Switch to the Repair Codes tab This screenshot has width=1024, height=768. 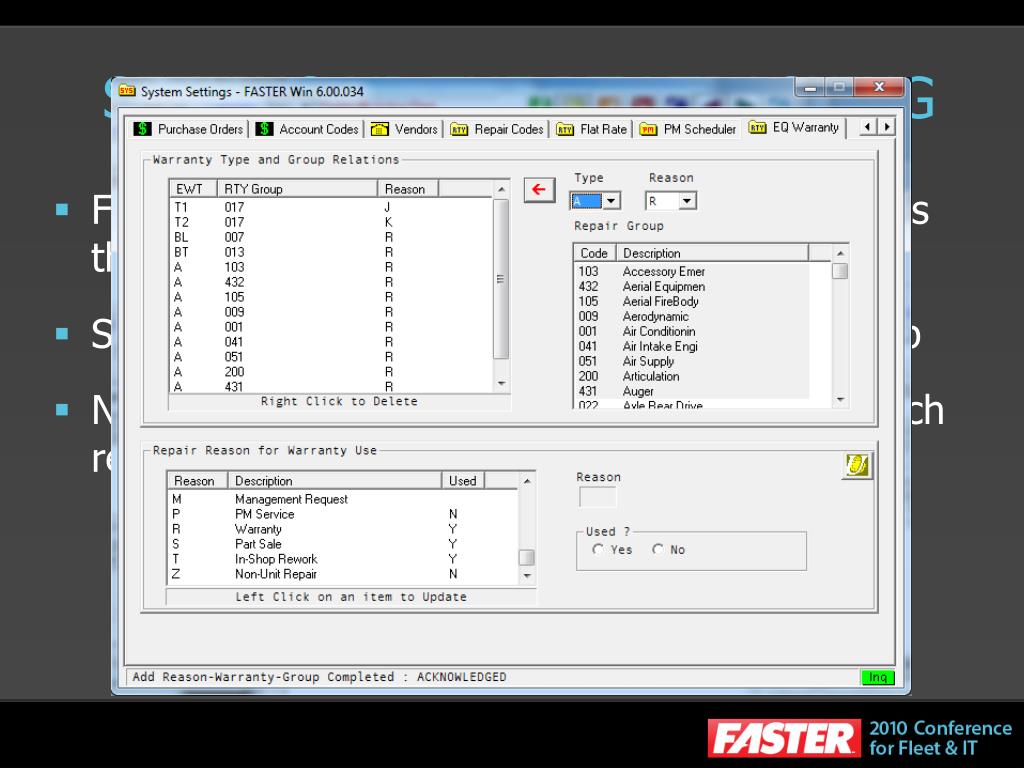[497, 129]
